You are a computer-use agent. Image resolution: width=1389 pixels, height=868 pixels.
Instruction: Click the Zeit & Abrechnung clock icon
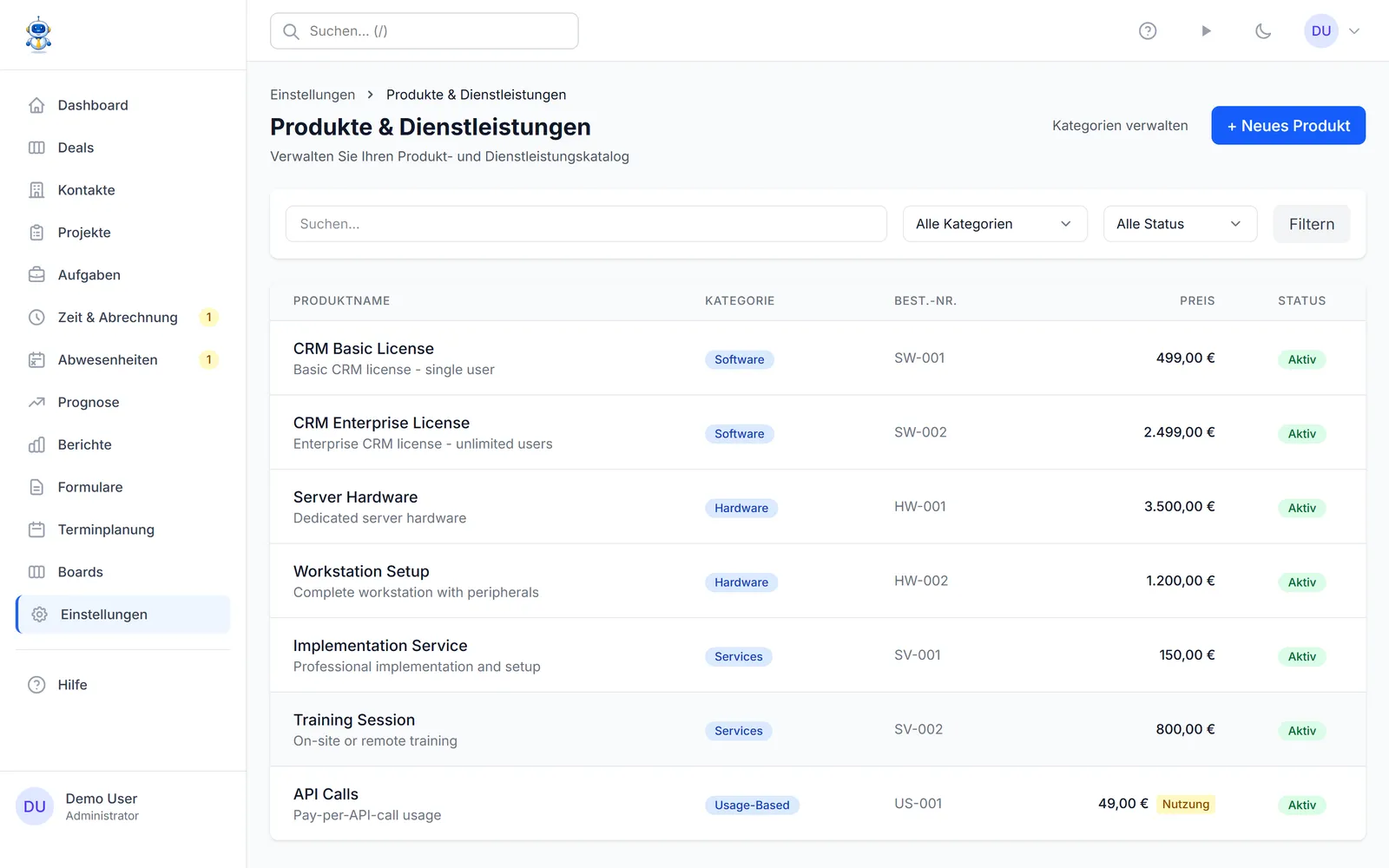[x=36, y=318]
